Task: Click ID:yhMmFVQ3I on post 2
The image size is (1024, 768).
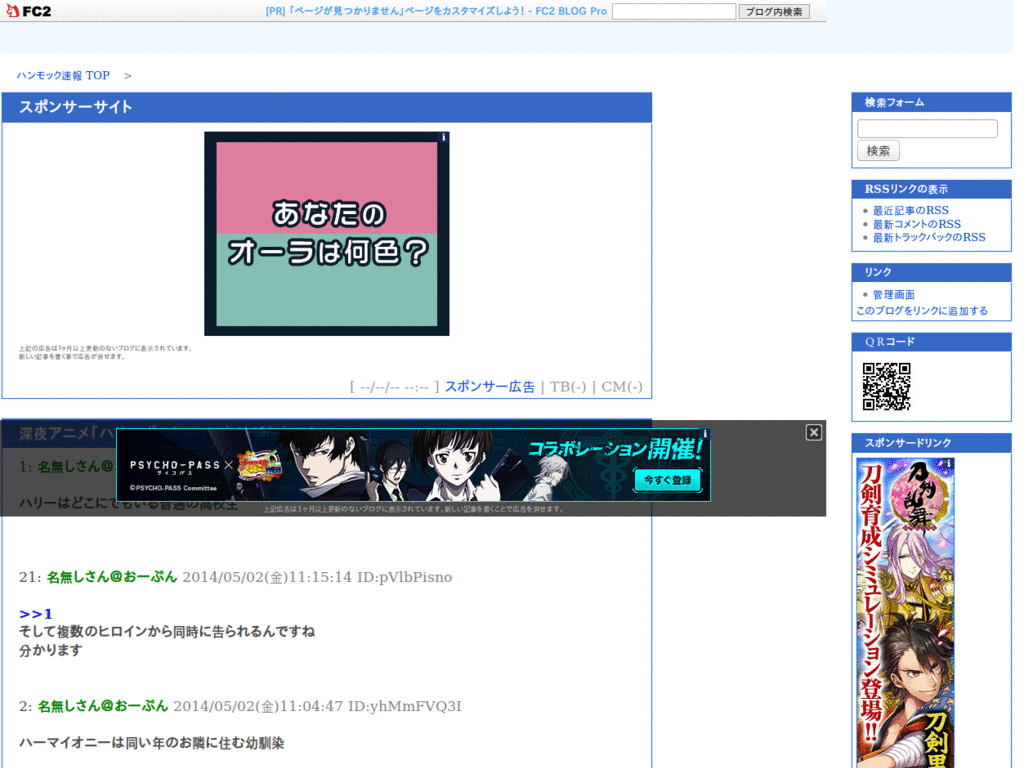Action: 404,706
